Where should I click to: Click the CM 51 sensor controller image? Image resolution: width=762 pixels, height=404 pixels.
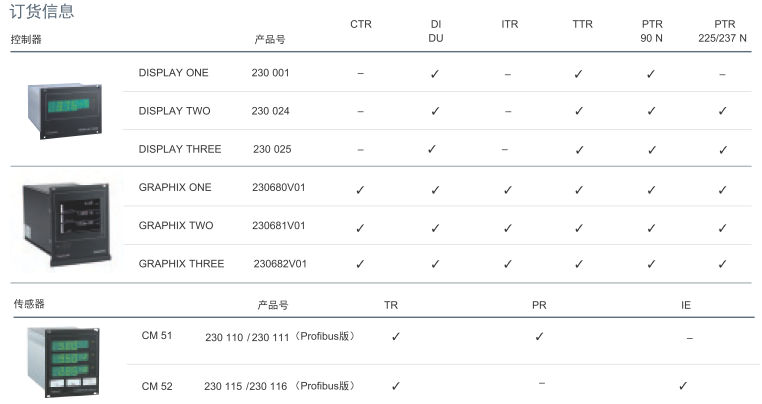[x=64, y=361]
